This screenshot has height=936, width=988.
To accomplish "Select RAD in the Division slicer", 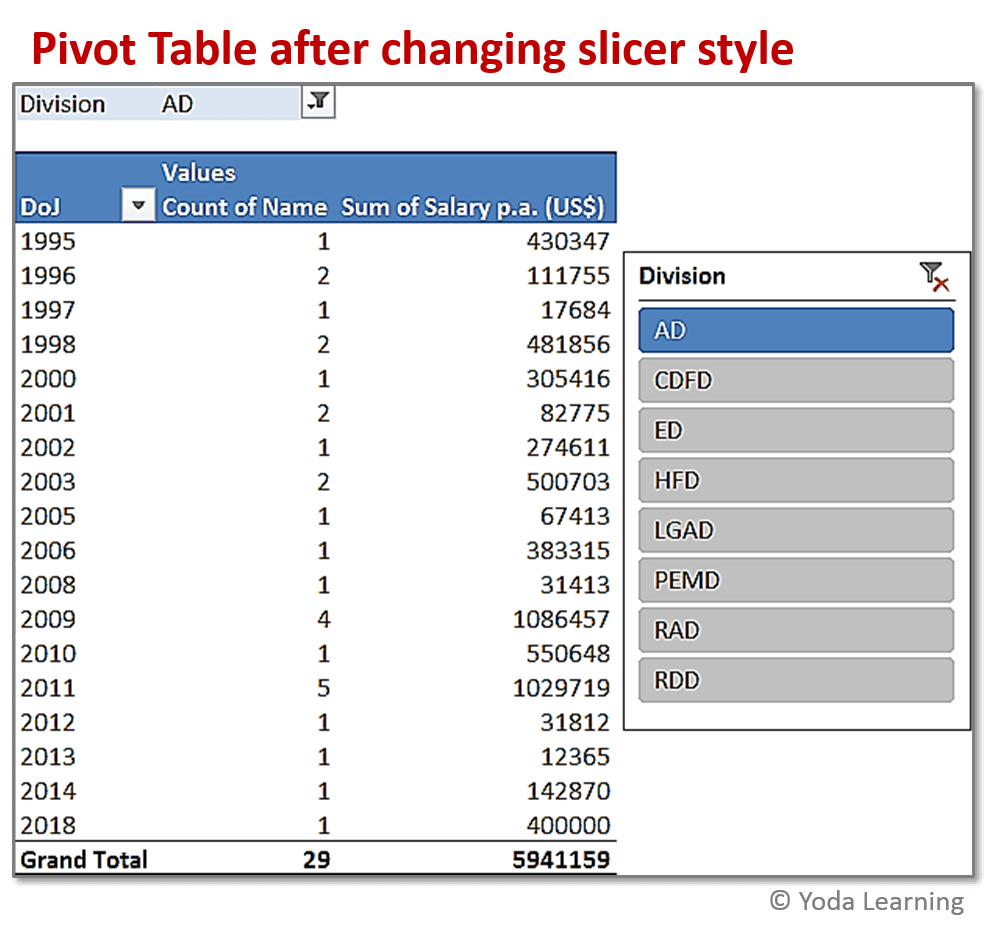I will (796, 630).
